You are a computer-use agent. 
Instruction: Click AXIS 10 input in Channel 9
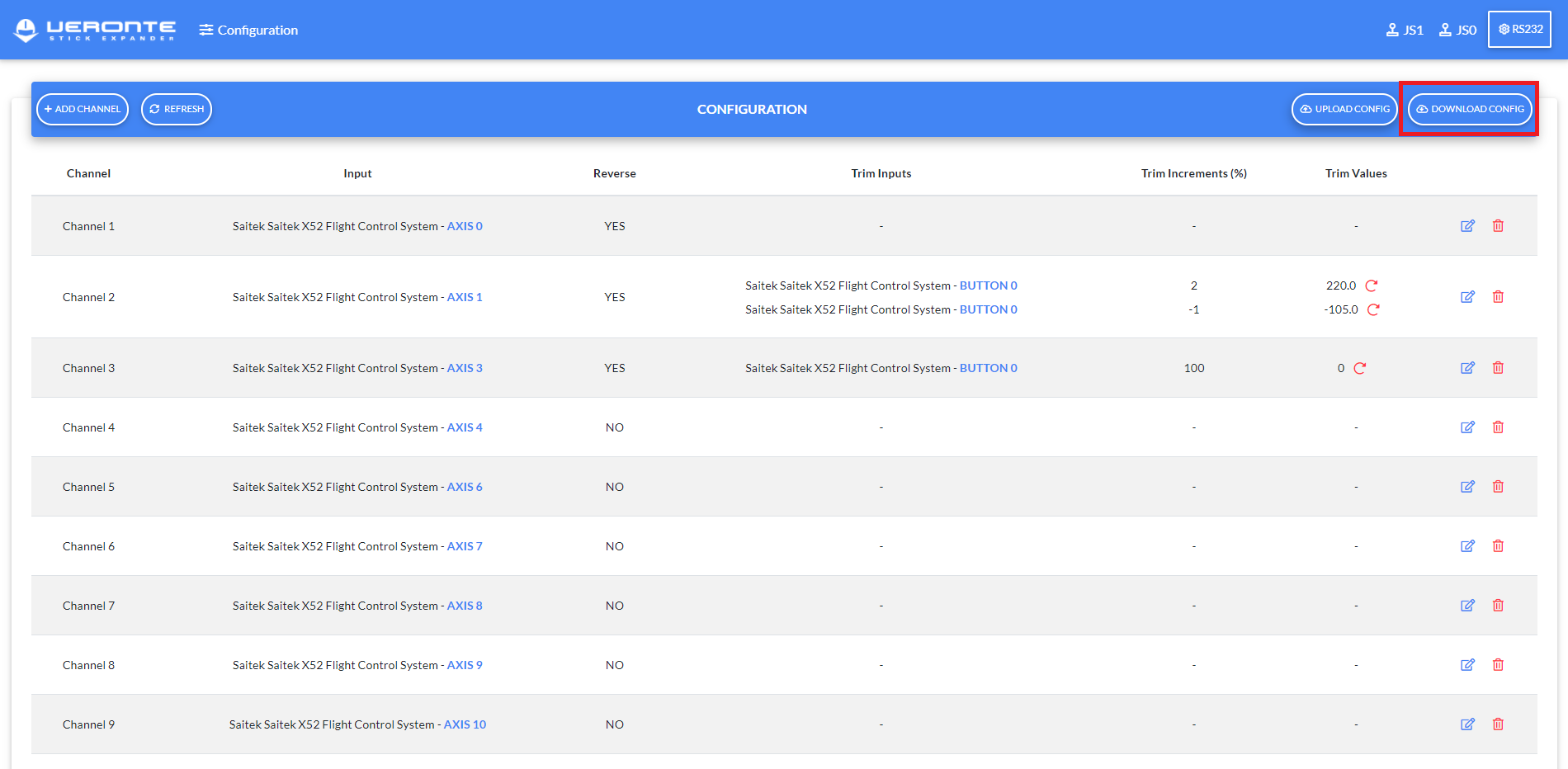click(x=465, y=724)
